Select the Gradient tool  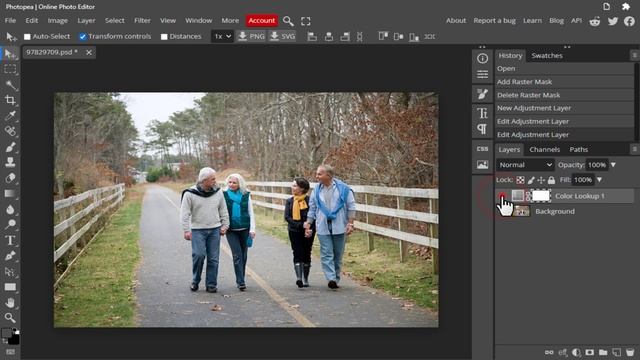10,193
